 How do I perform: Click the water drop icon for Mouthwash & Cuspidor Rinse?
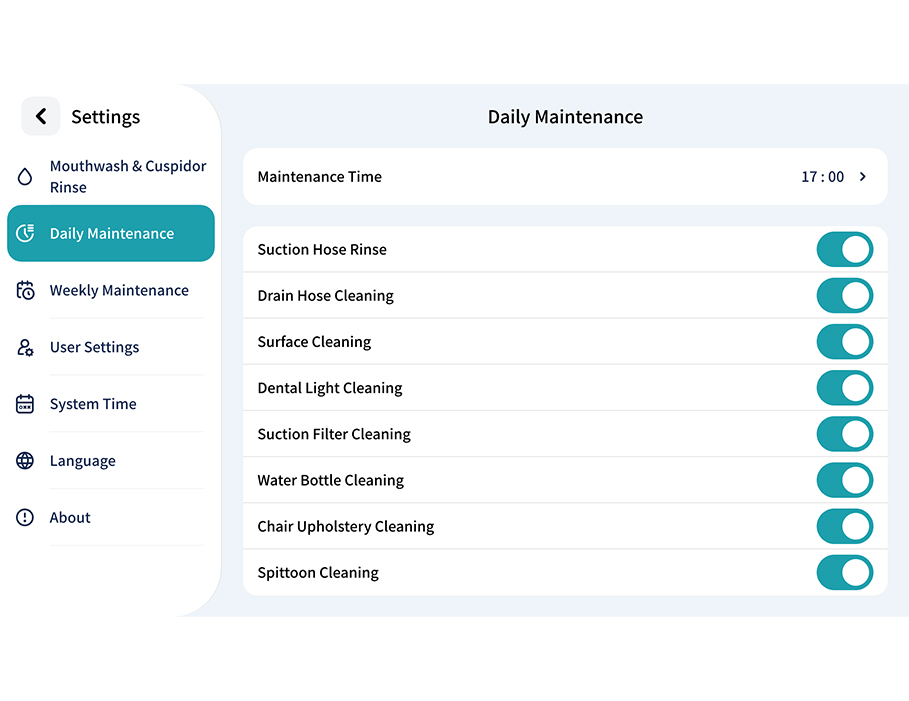[25, 177]
